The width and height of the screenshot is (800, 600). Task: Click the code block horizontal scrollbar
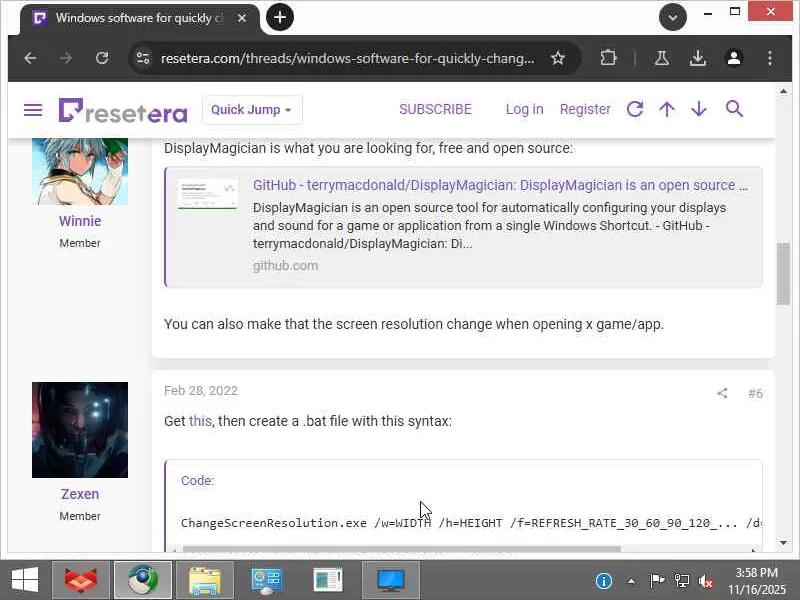click(402, 549)
